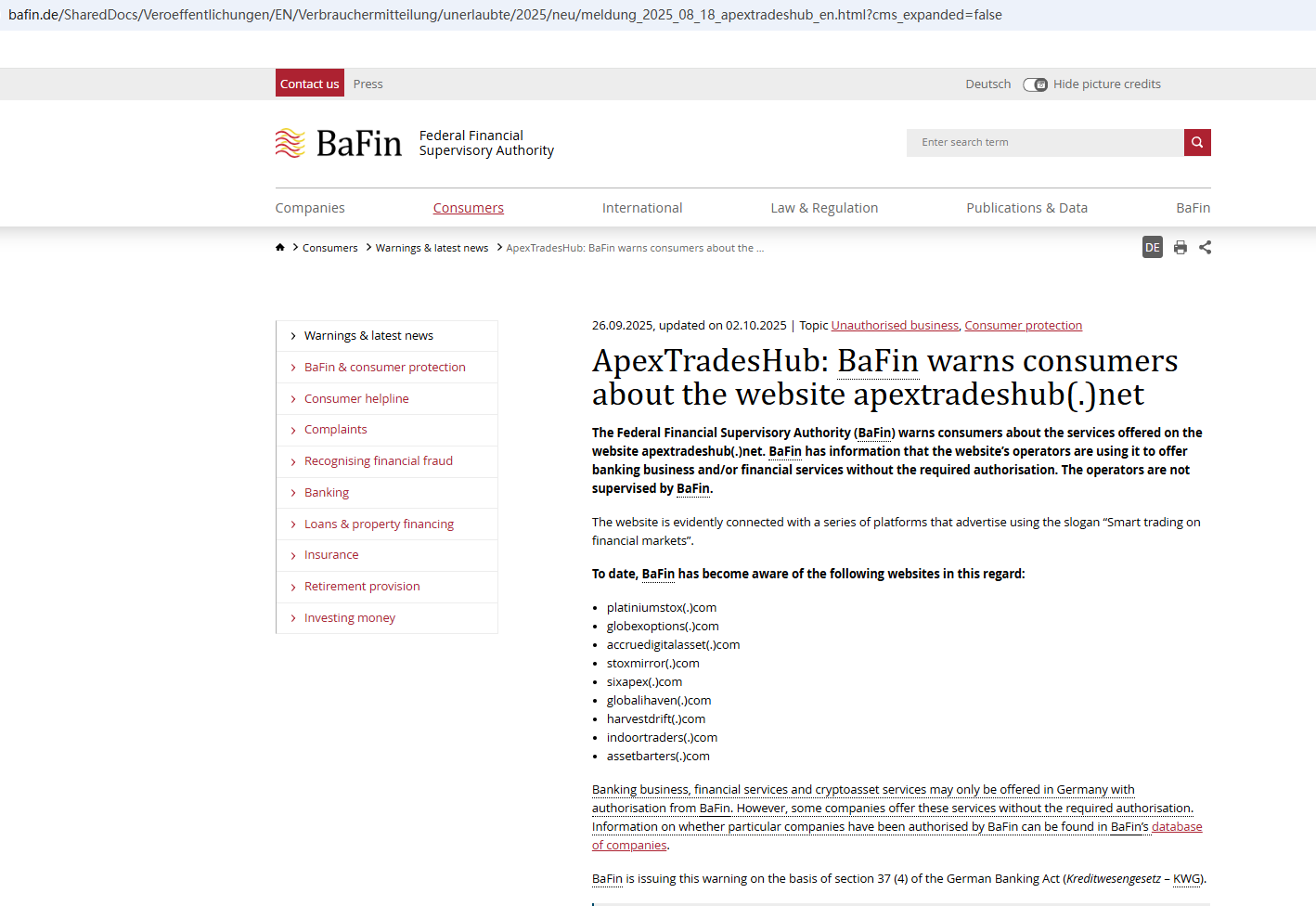This screenshot has height=906, width=1316.
Task: Click the search magnifier button
Action: click(x=1197, y=142)
